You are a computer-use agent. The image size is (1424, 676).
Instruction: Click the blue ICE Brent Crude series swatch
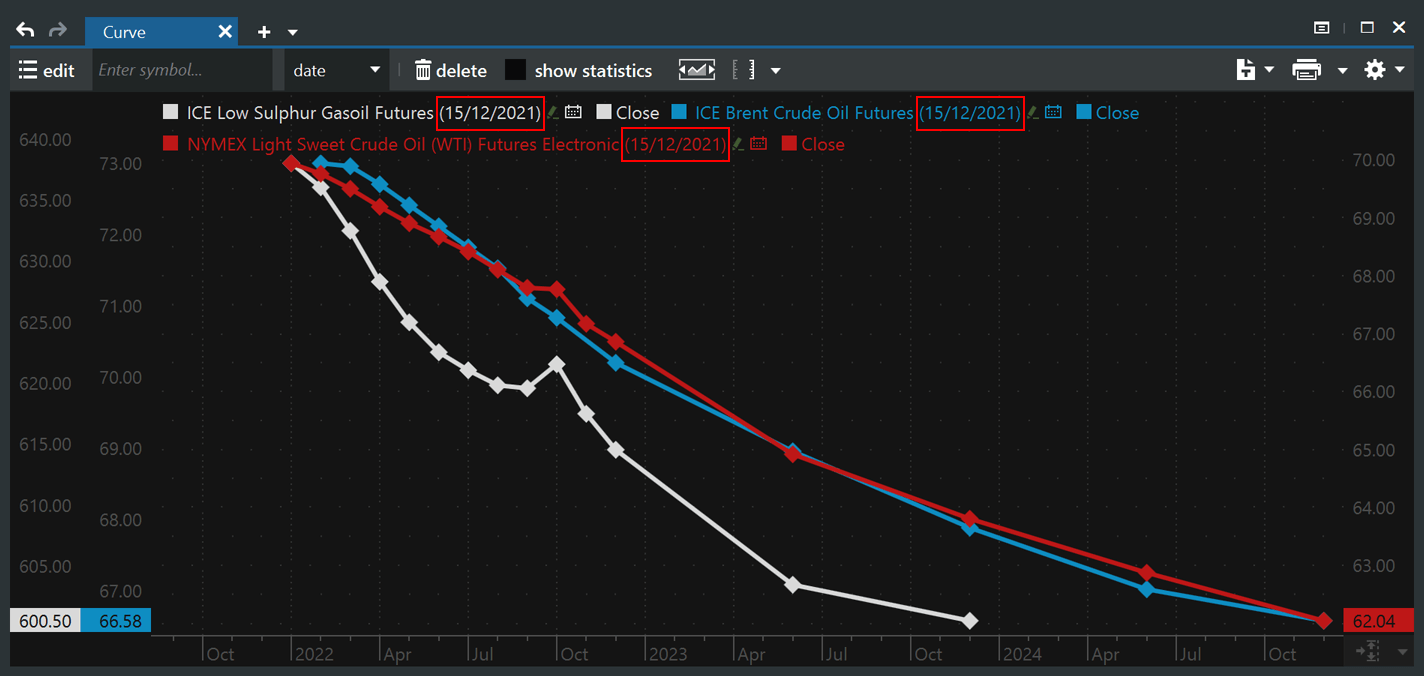680,112
